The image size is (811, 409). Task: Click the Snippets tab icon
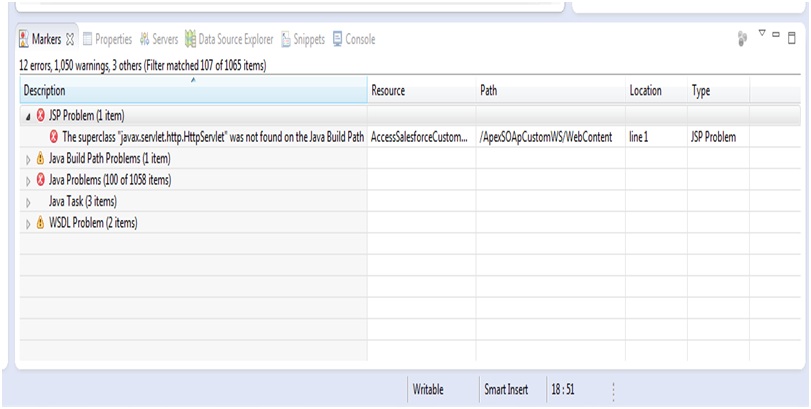286,39
